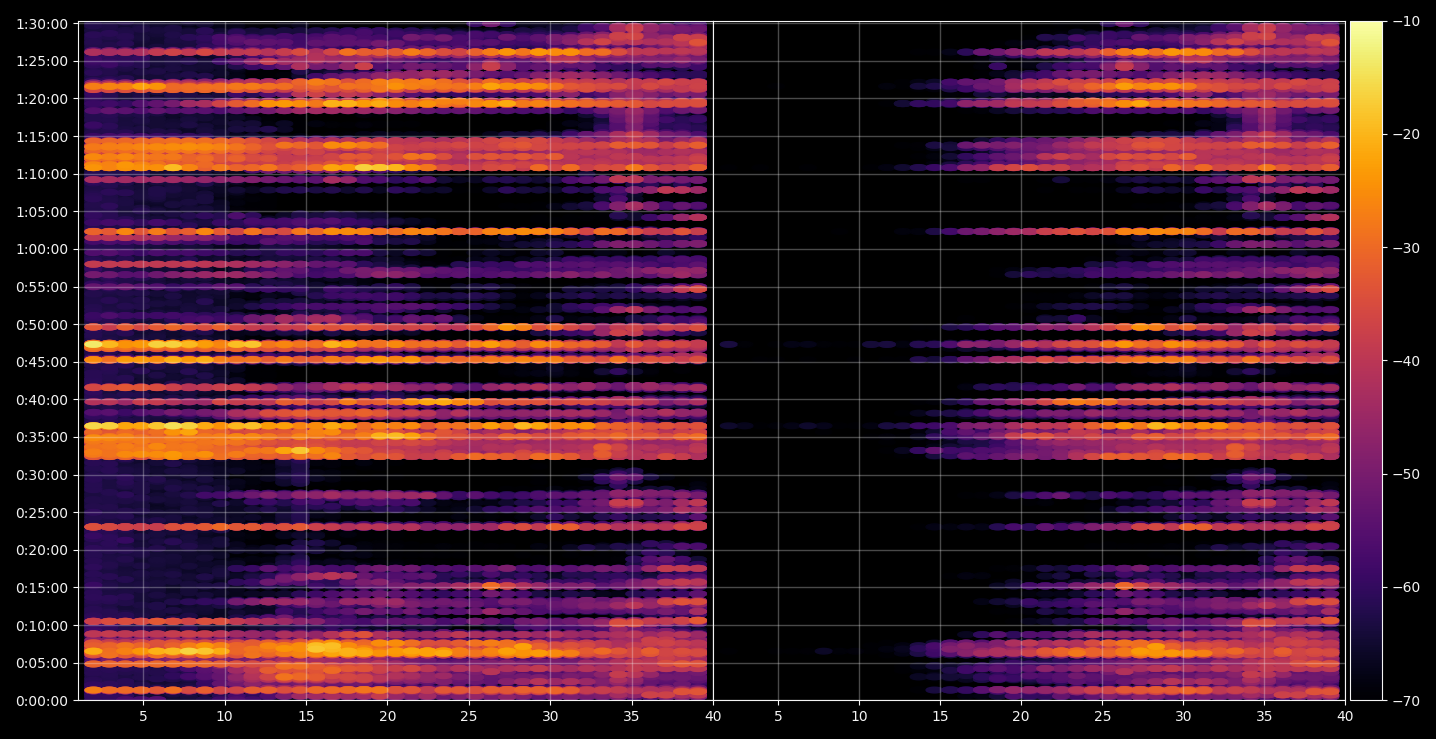Click x-axis label 35 under the left heatmap

coord(632,717)
